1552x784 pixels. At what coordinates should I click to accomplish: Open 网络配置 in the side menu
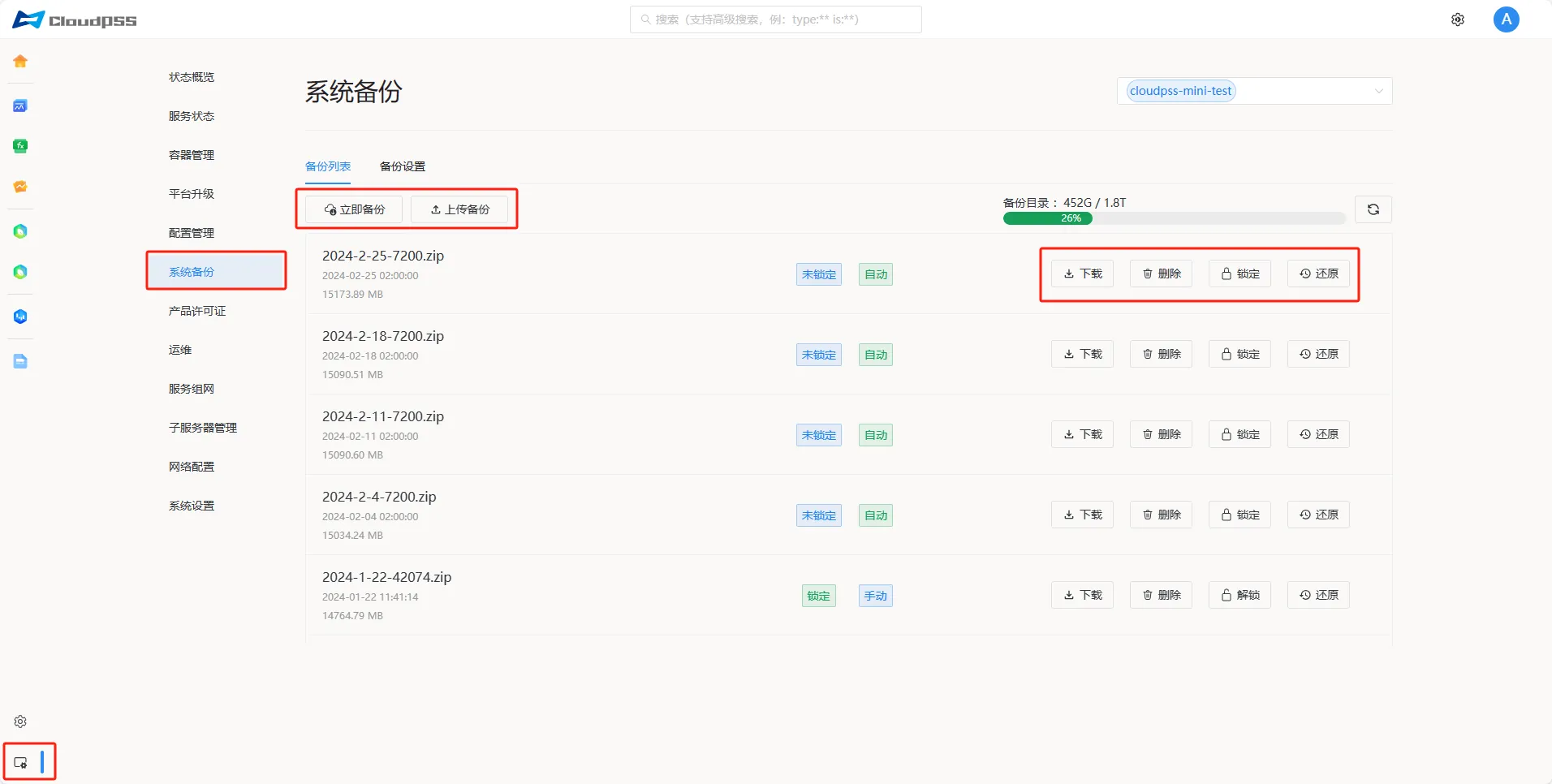(192, 467)
